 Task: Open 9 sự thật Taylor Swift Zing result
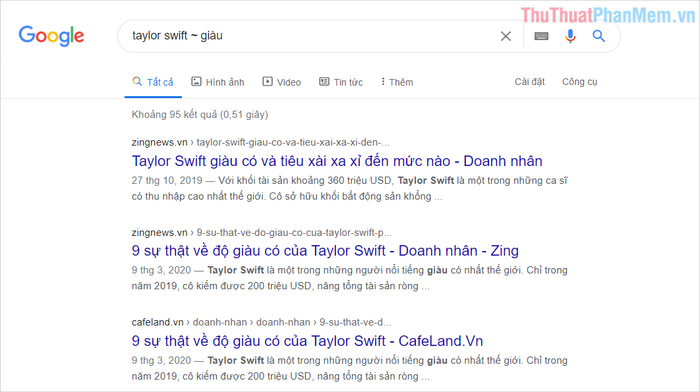pos(325,251)
